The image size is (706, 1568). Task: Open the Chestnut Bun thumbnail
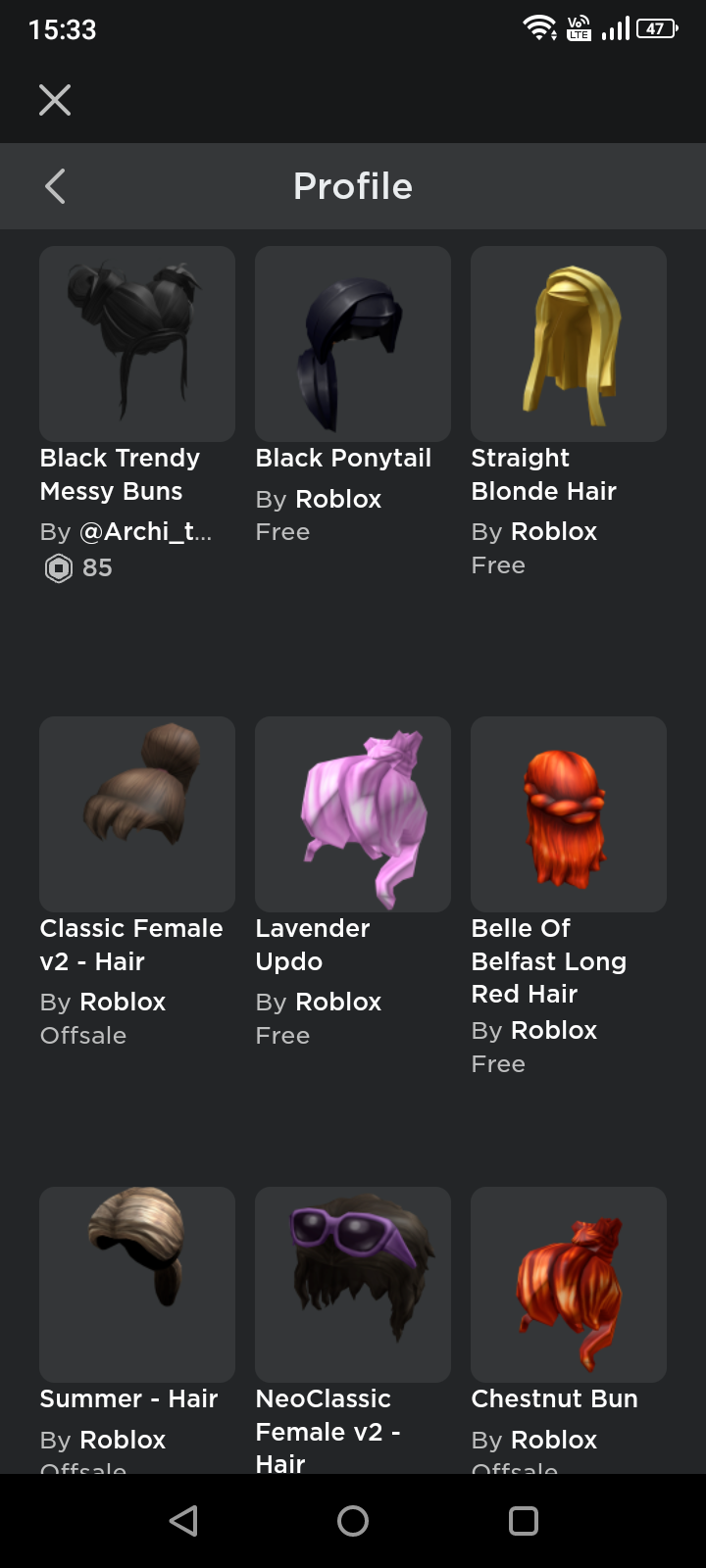569,1285
